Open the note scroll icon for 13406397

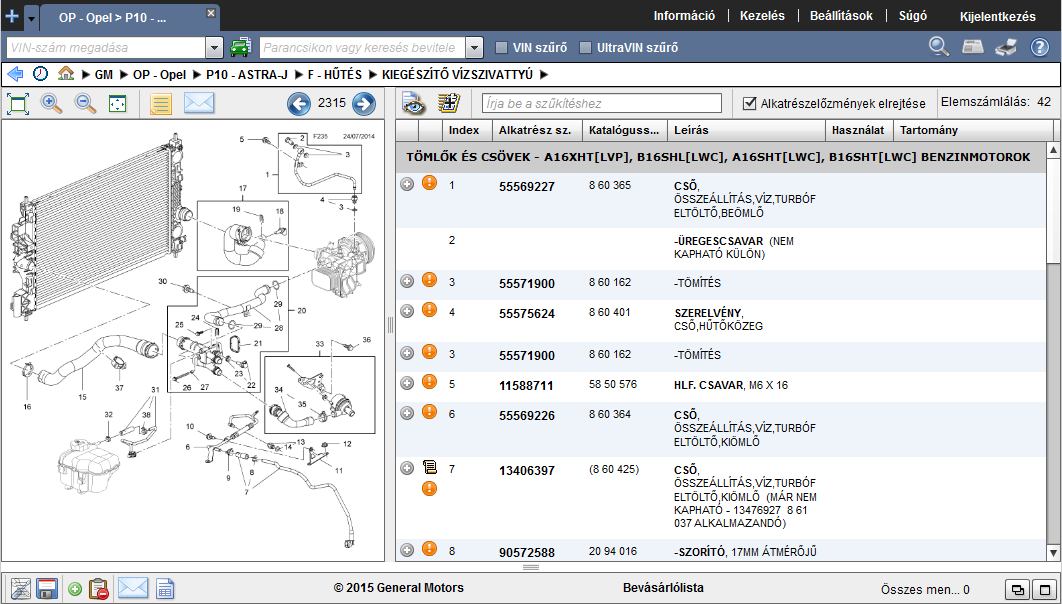coord(429,467)
